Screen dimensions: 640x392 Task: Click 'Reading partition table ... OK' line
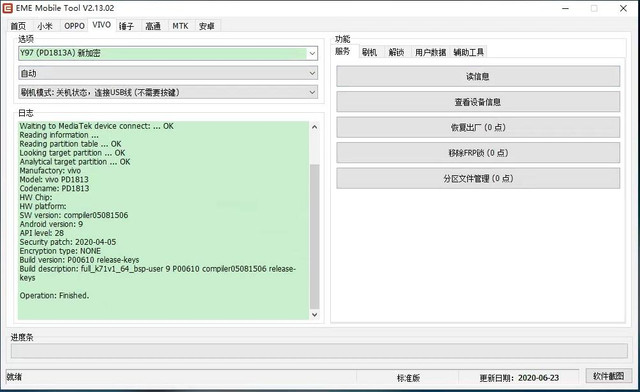70,144
